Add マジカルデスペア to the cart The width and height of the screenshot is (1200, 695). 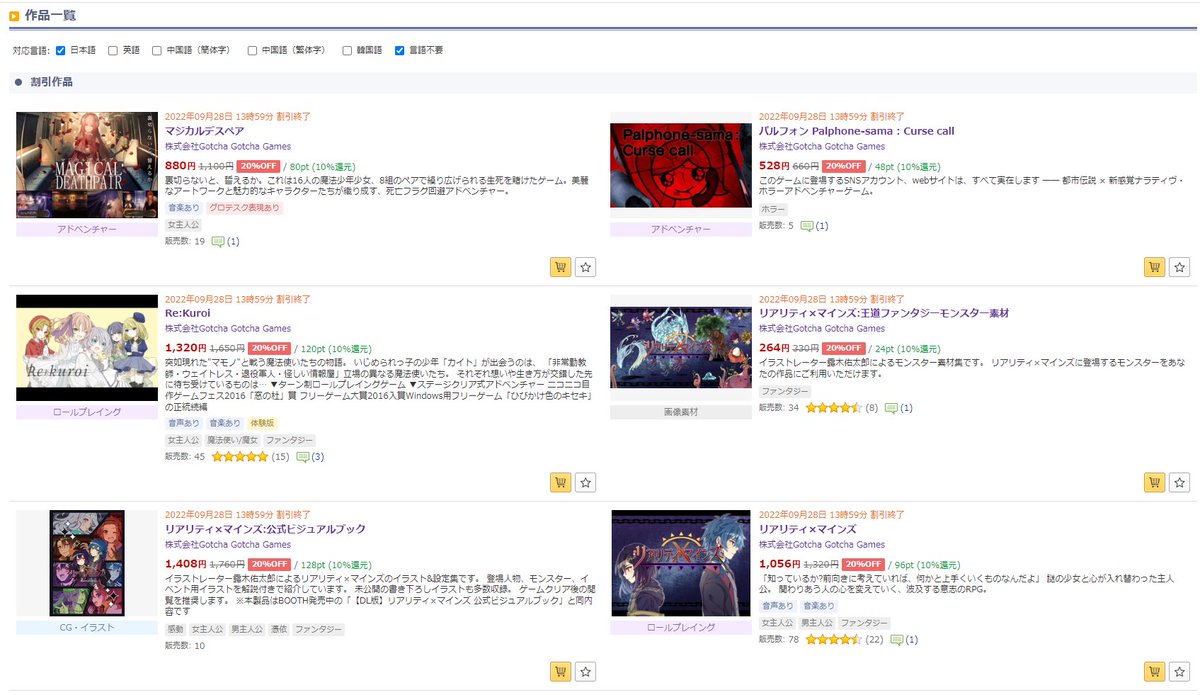pyautogui.click(x=560, y=267)
